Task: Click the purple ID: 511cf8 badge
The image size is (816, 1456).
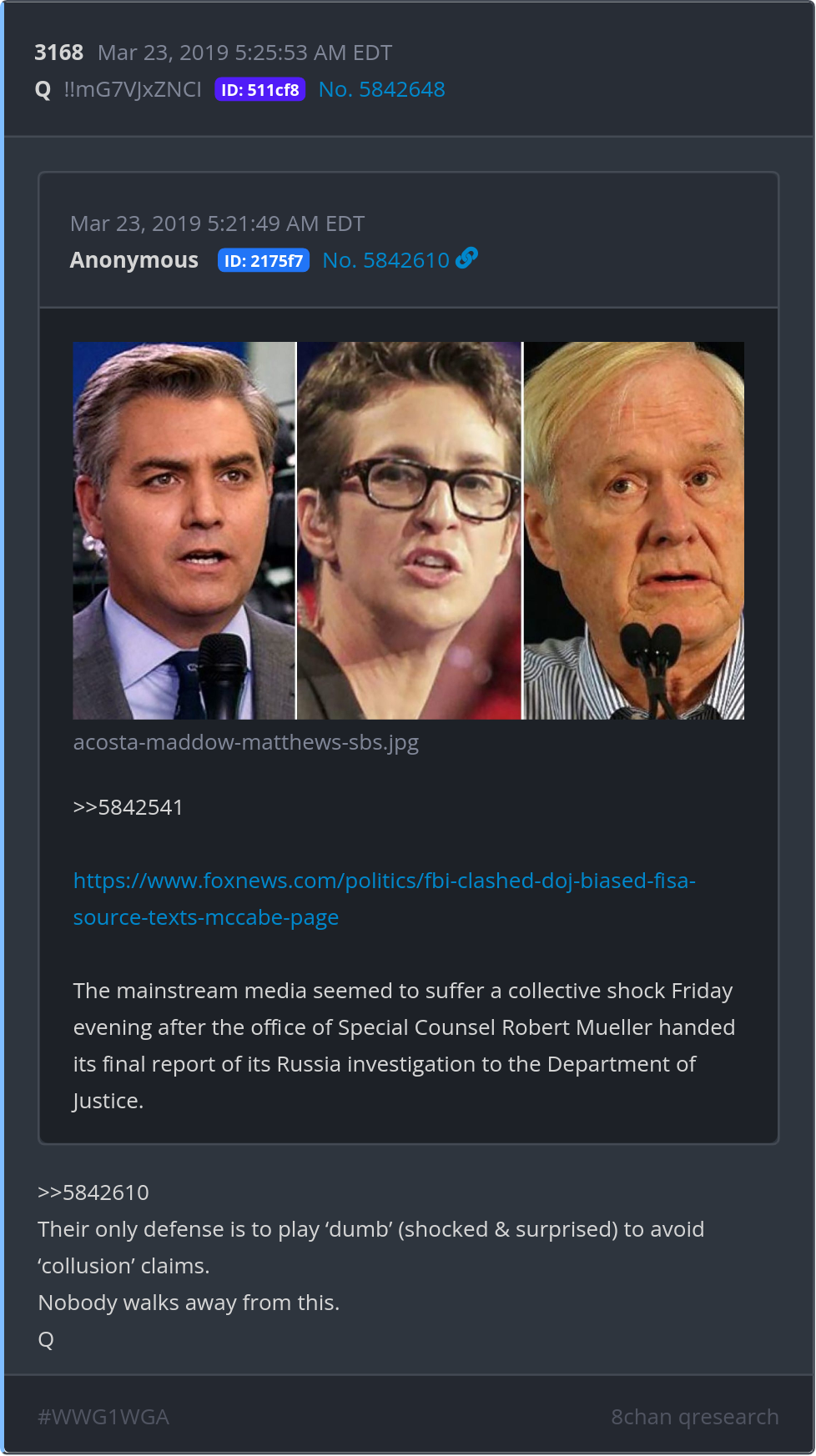Action: point(260,89)
